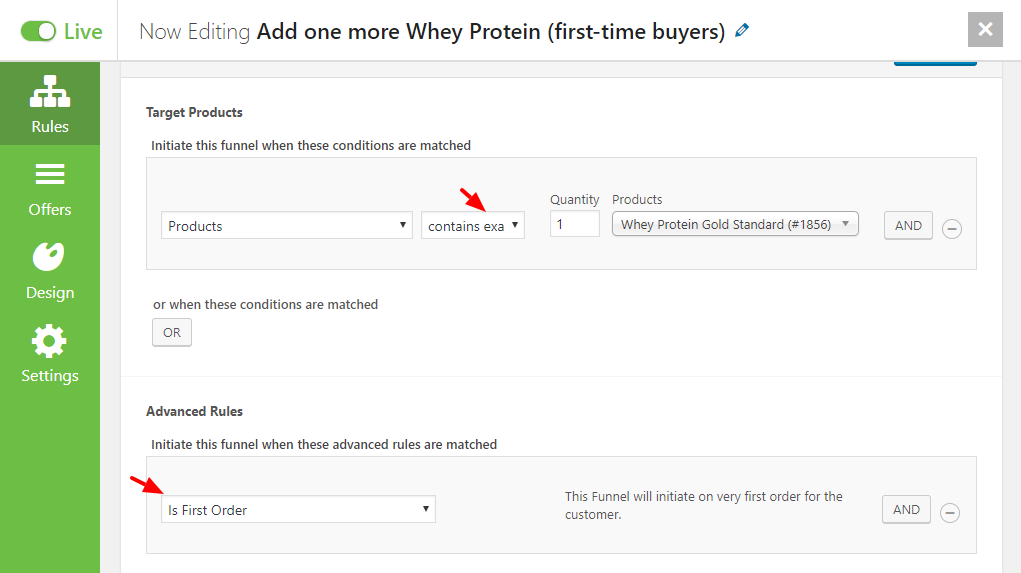Open the Offers section icon
The image size is (1021, 573).
[x=49, y=174]
